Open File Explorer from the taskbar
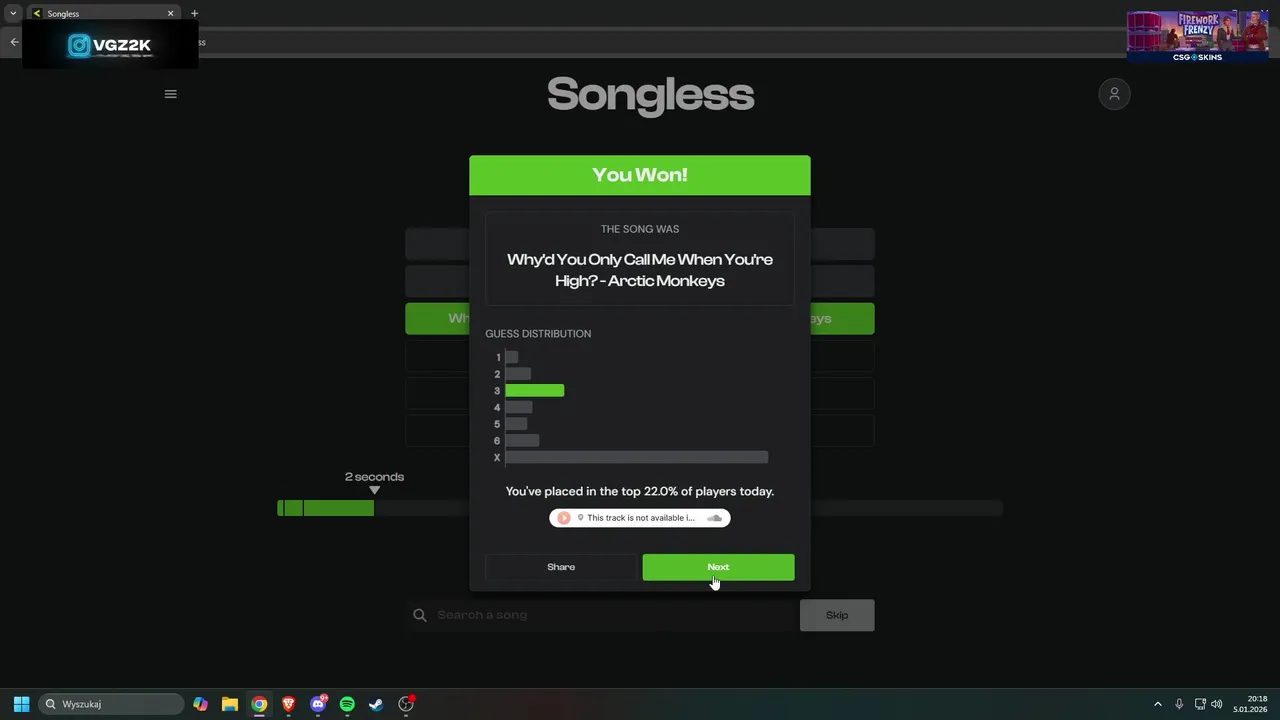Screen dimensions: 1280x720 pos(230,704)
